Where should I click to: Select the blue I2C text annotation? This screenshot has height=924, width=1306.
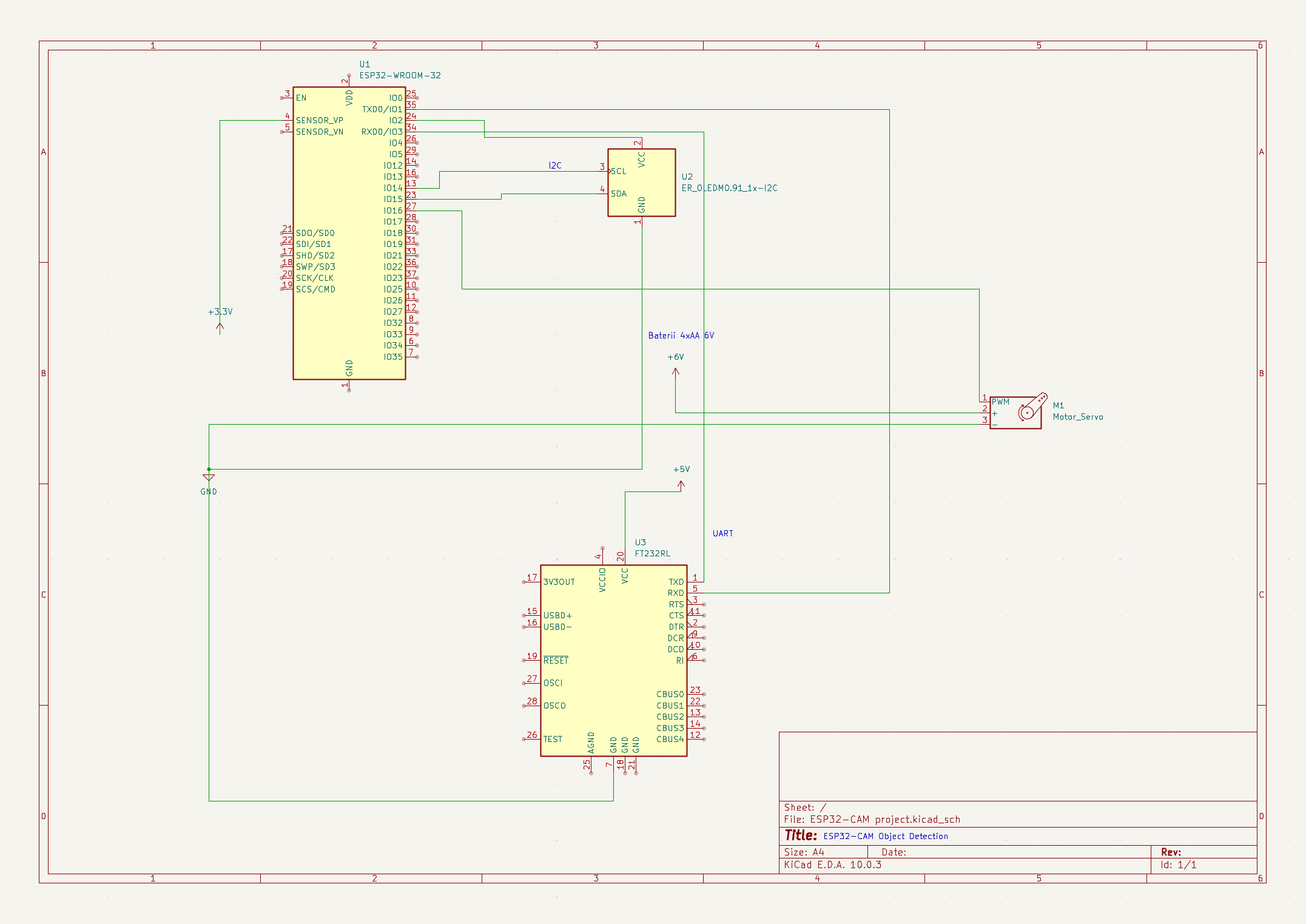tap(555, 165)
